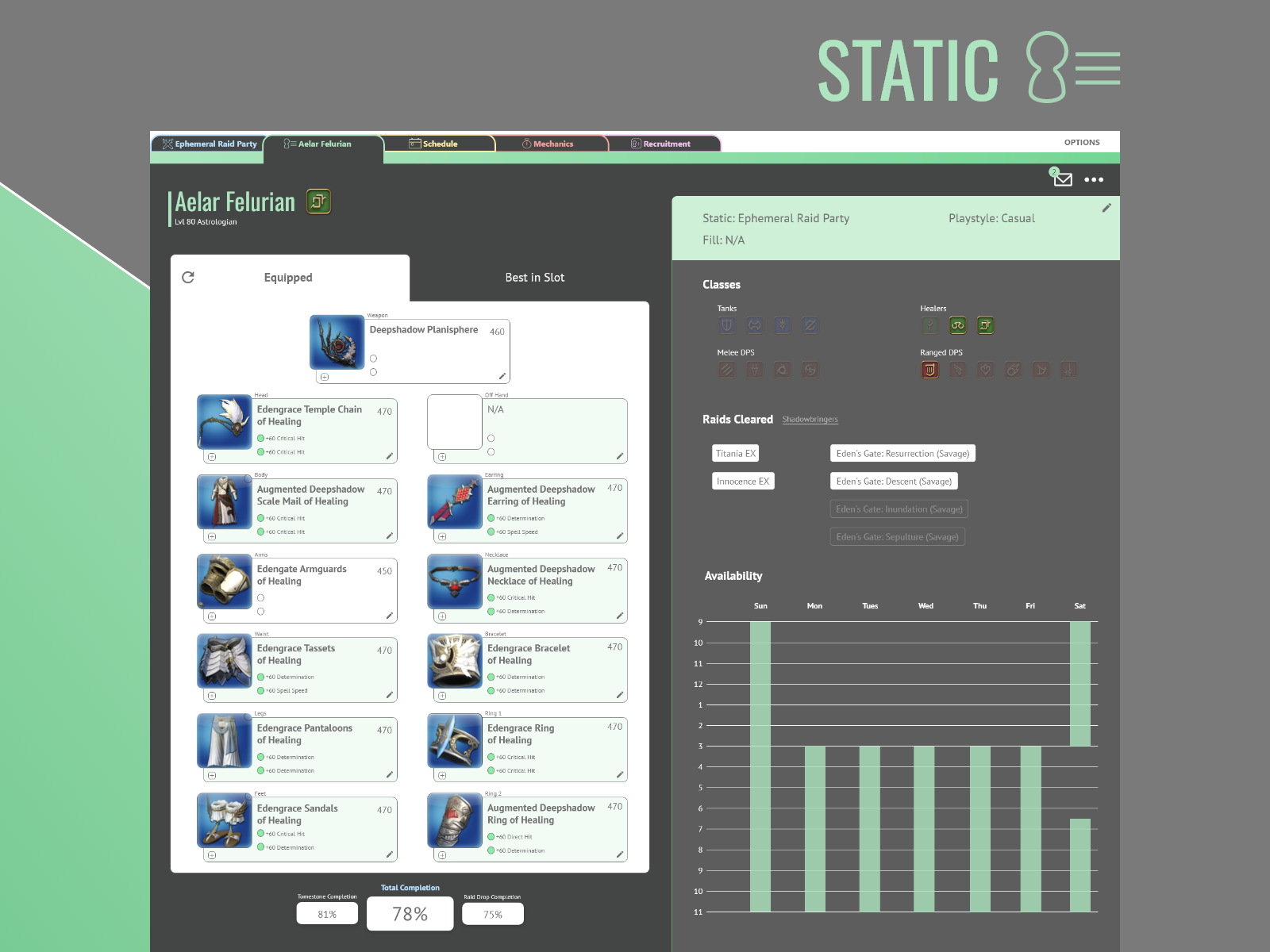Switch to Ephemeral Raid Party tab
The width and height of the screenshot is (1270, 952).
tap(208, 144)
